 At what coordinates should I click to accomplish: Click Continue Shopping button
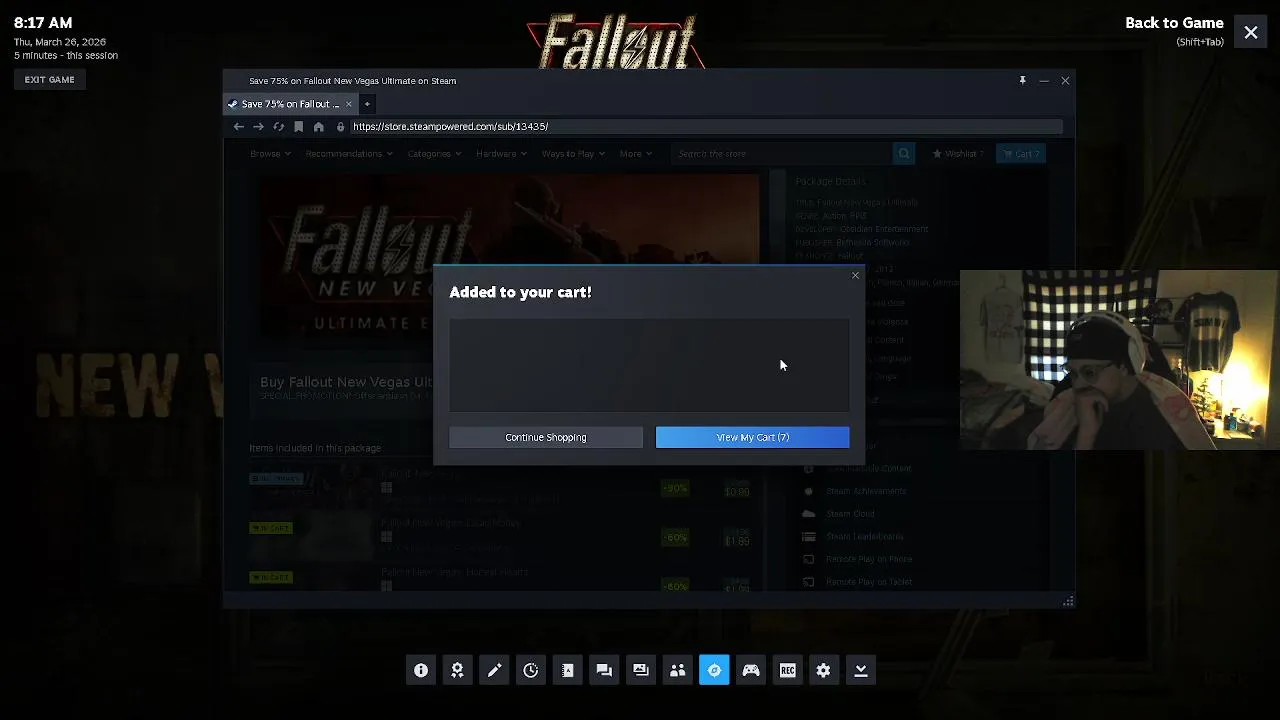pos(546,437)
